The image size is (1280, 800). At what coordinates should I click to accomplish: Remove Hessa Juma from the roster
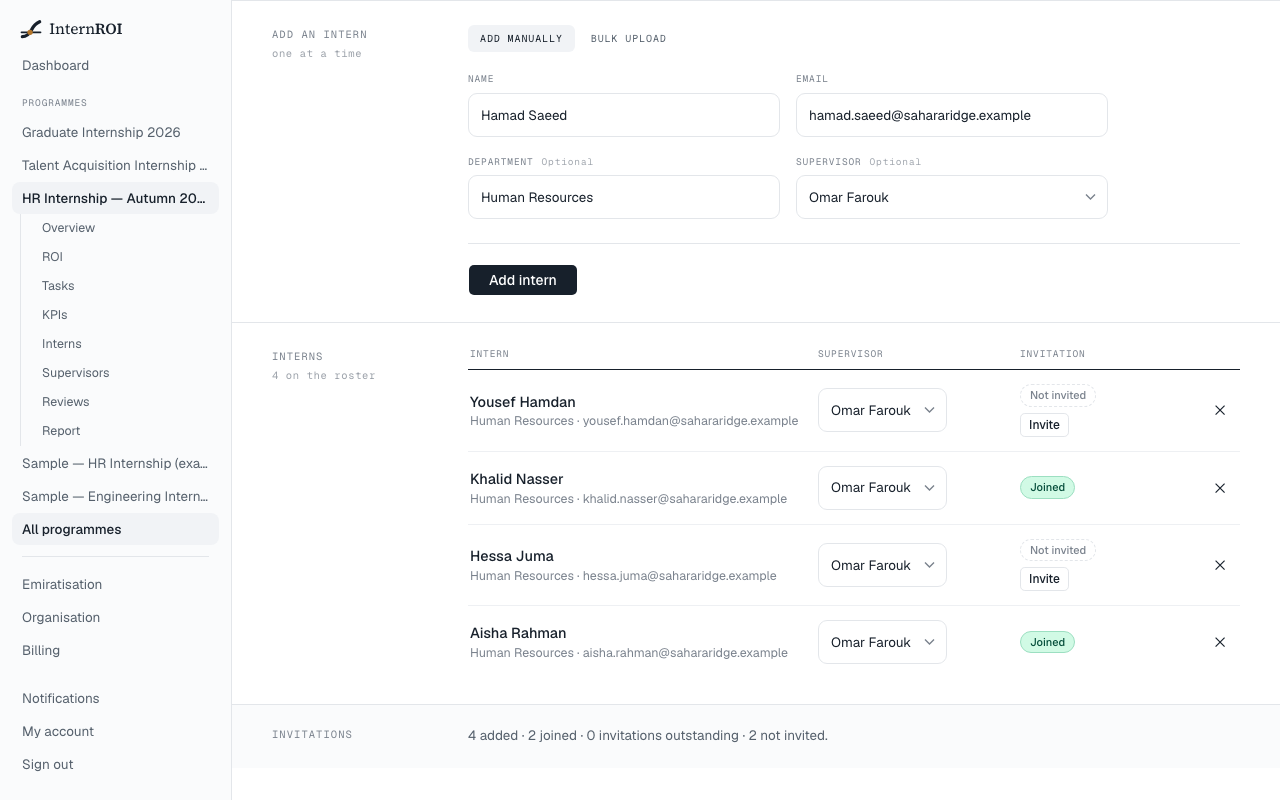(1220, 565)
